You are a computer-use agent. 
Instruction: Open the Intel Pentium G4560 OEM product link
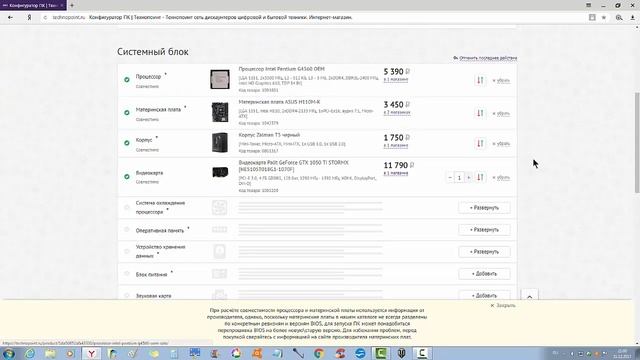tap(282, 69)
